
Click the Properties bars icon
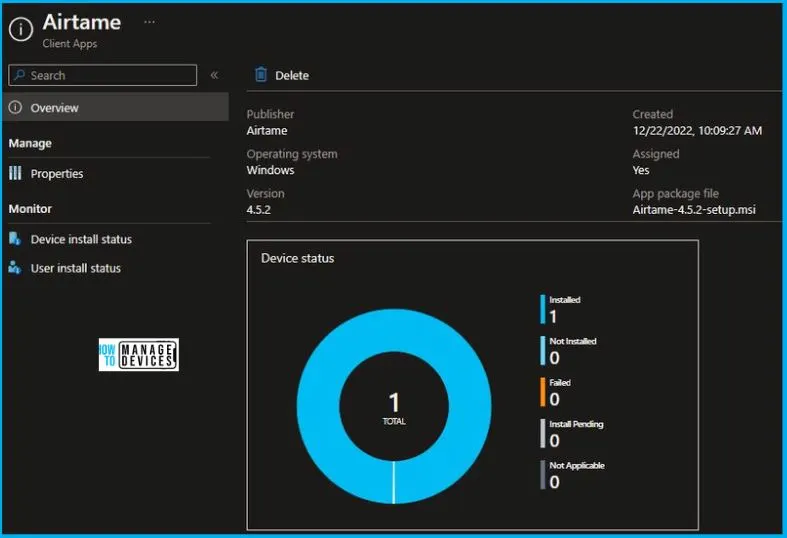[x=16, y=173]
